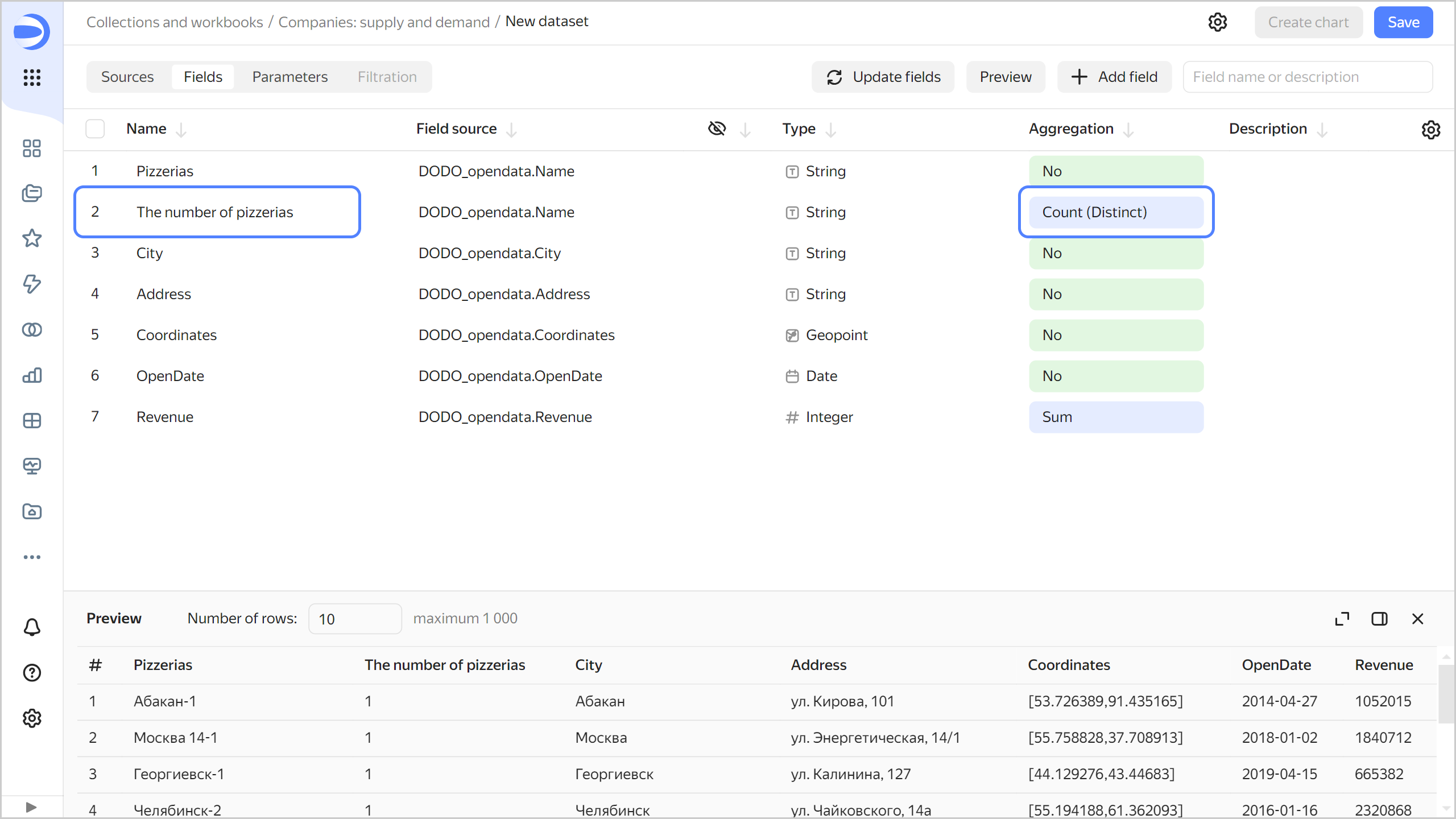Tick the select-all fields checkbox
This screenshot has height=819, width=1456.
tap(95, 129)
